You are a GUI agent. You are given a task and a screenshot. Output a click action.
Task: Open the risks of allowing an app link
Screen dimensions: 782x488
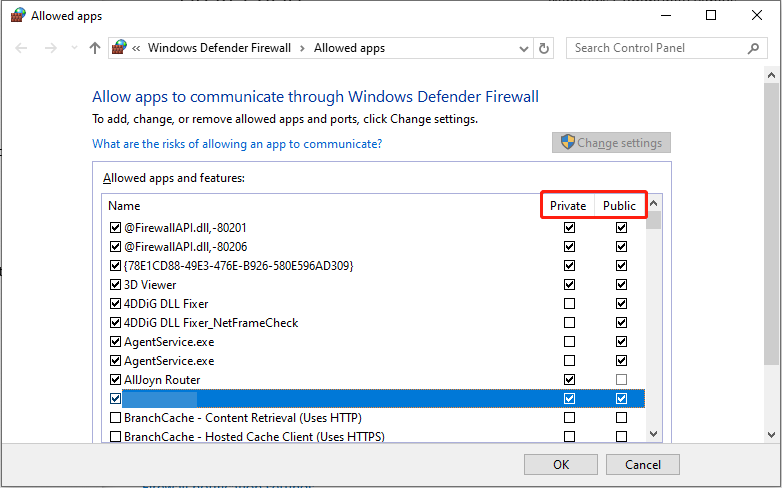[x=237, y=144]
